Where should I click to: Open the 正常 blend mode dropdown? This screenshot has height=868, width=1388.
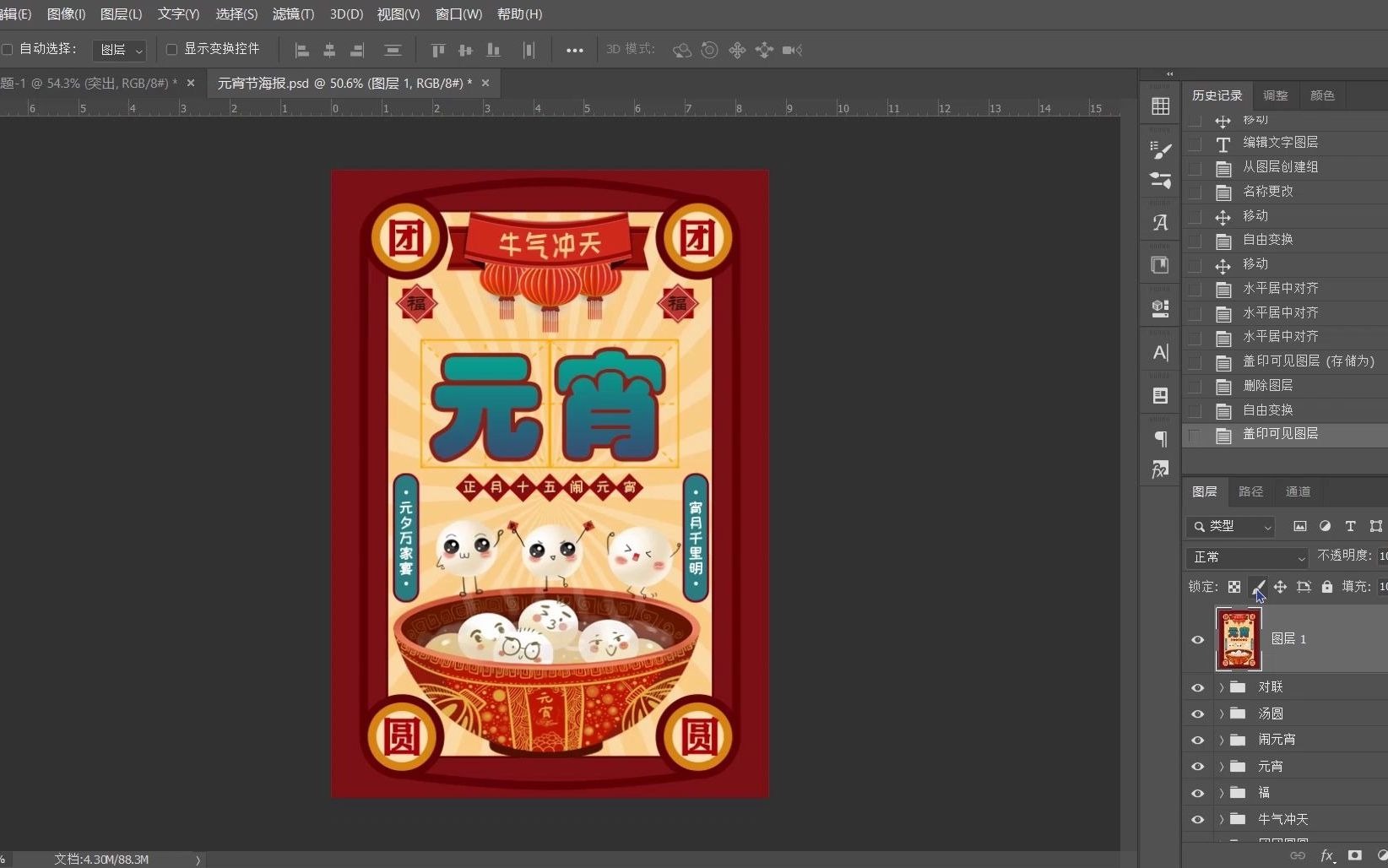[x=1247, y=557]
